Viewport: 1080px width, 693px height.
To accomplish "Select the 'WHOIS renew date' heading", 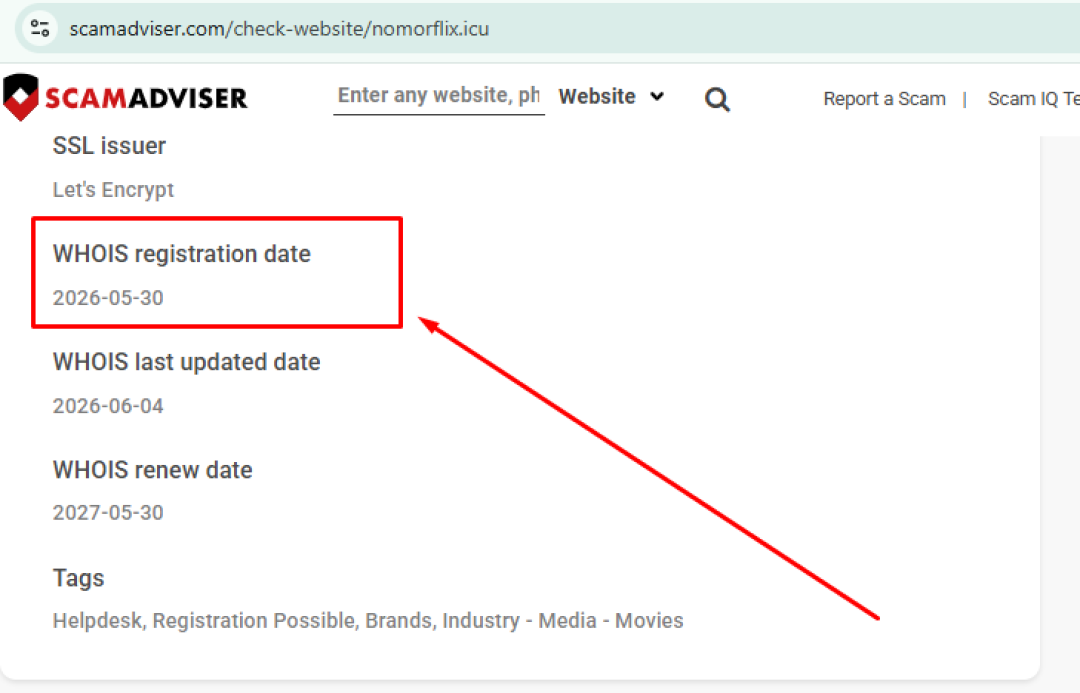I will [153, 470].
